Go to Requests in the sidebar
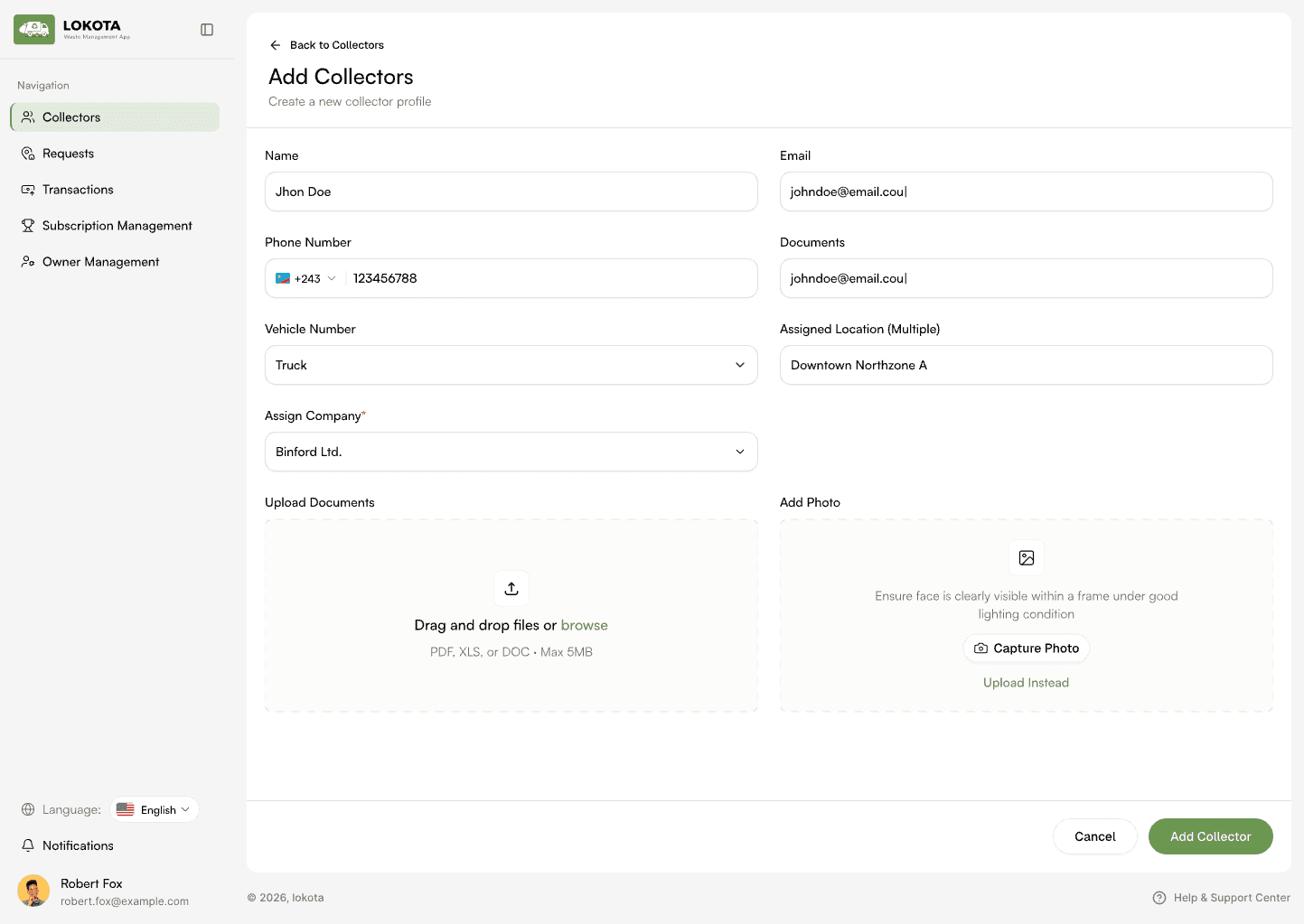1304x924 pixels. (x=115, y=154)
